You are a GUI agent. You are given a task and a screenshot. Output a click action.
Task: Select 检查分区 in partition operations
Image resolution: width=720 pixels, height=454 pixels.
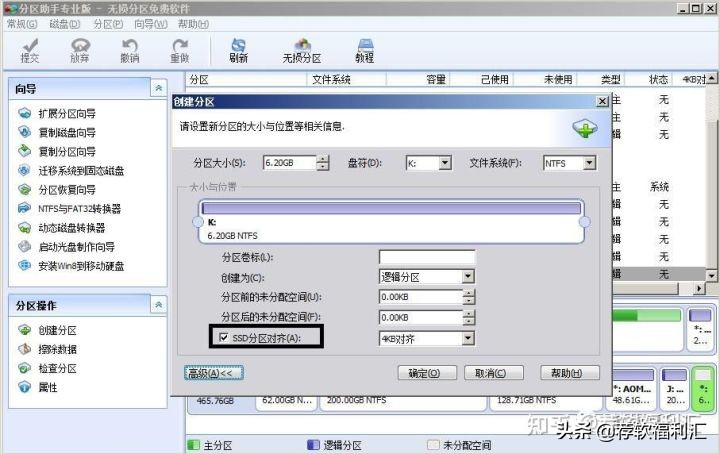coord(47,368)
